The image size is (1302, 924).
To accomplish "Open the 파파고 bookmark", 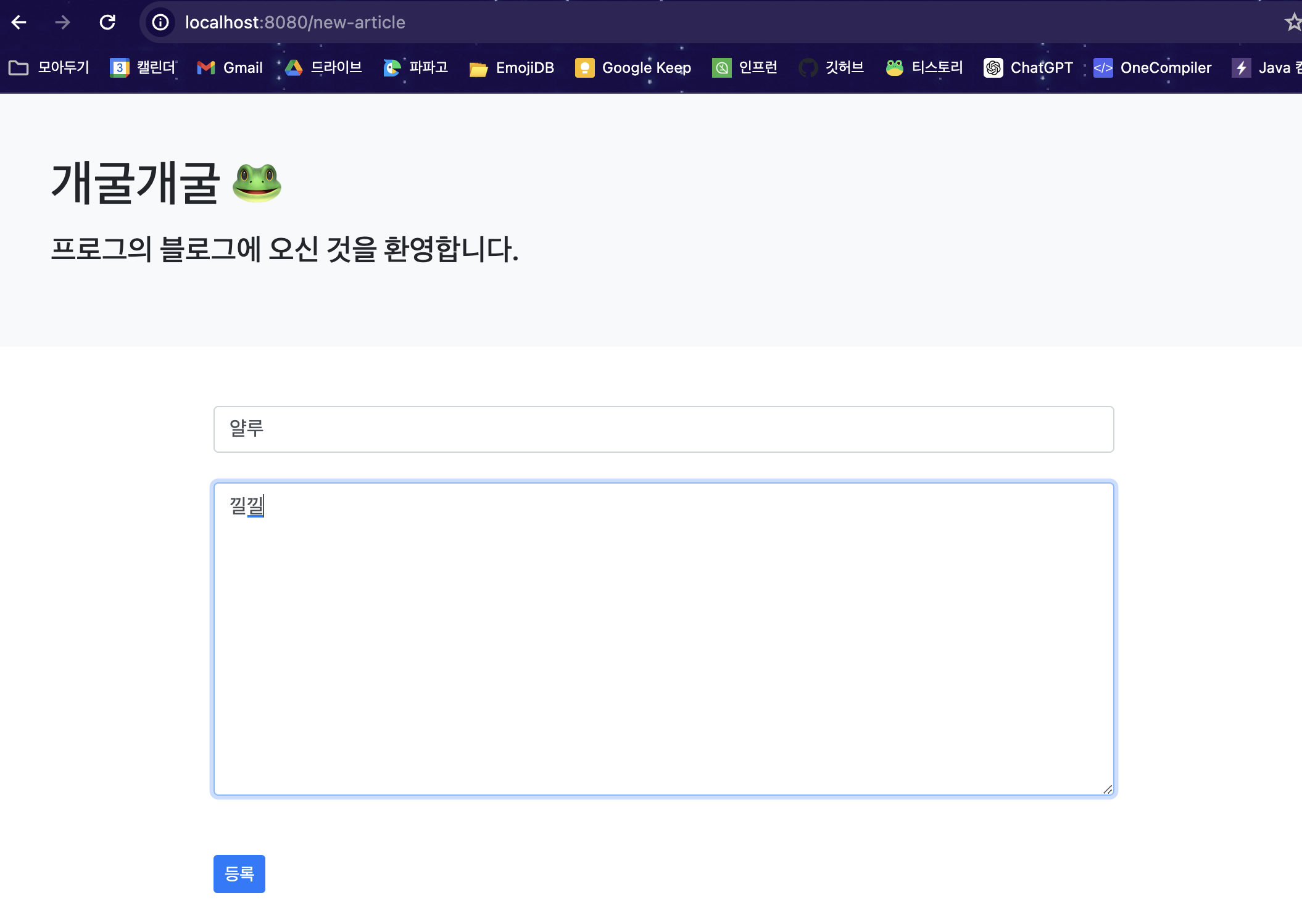I will (416, 68).
